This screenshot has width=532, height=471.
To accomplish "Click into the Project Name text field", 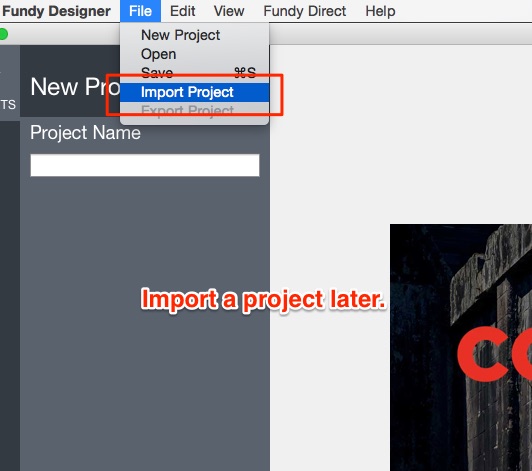I will tap(145, 165).
